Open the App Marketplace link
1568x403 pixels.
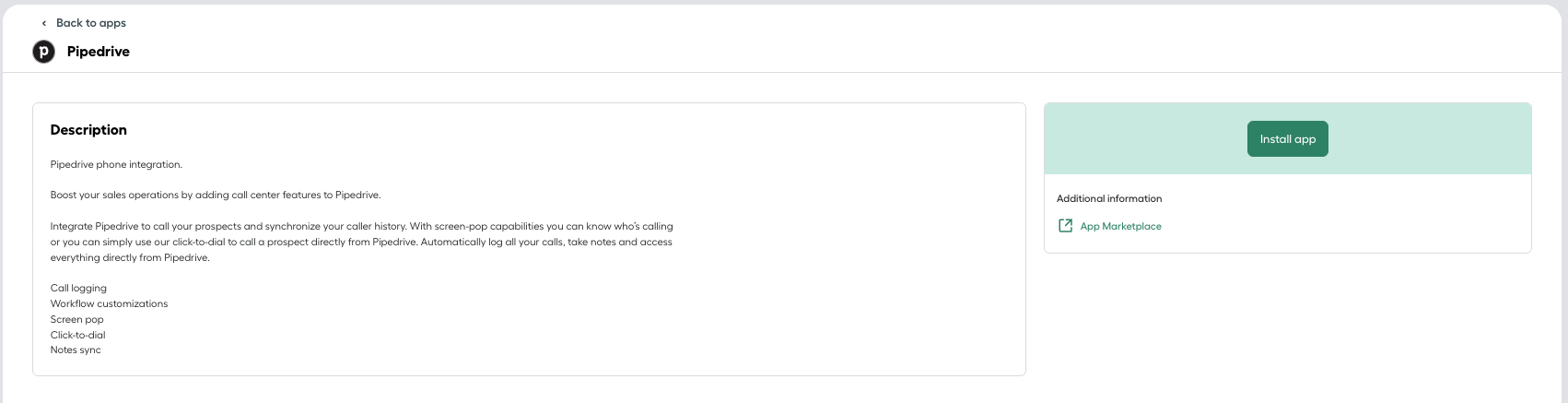click(1120, 226)
